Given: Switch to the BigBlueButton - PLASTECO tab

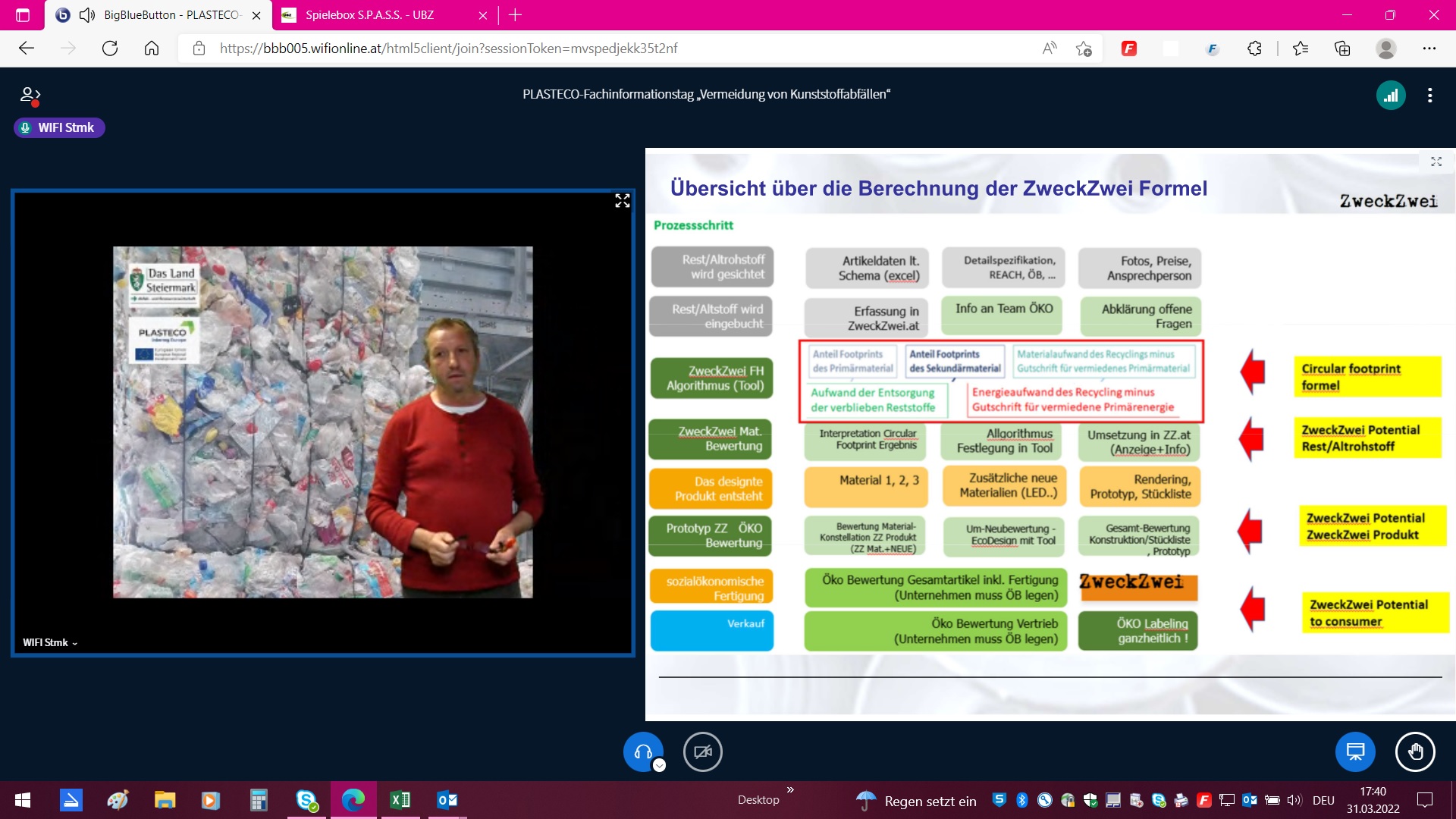Looking at the screenshot, I should 159,15.
